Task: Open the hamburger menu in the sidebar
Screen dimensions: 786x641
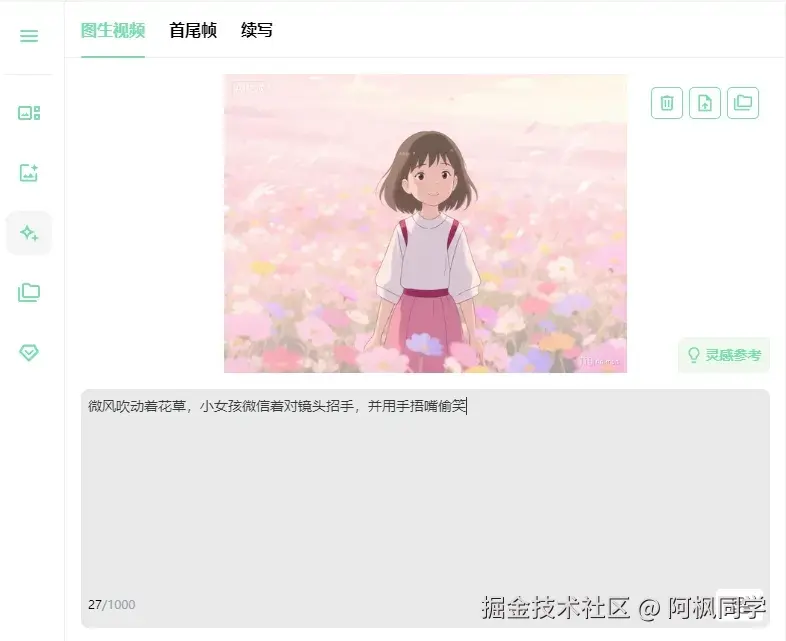Action: pyautogui.click(x=29, y=36)
